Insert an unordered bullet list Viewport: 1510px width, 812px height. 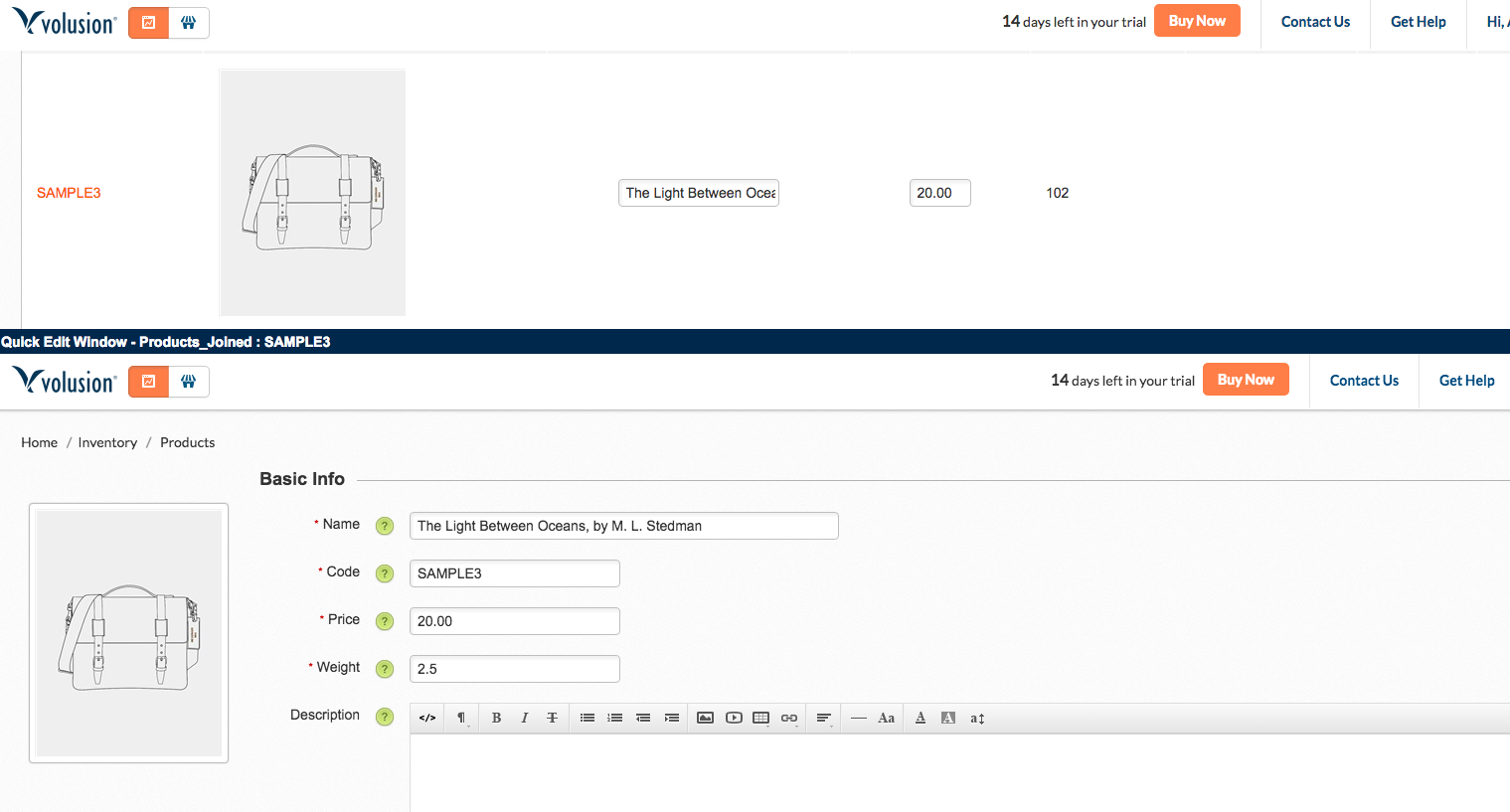coord(587,718)
